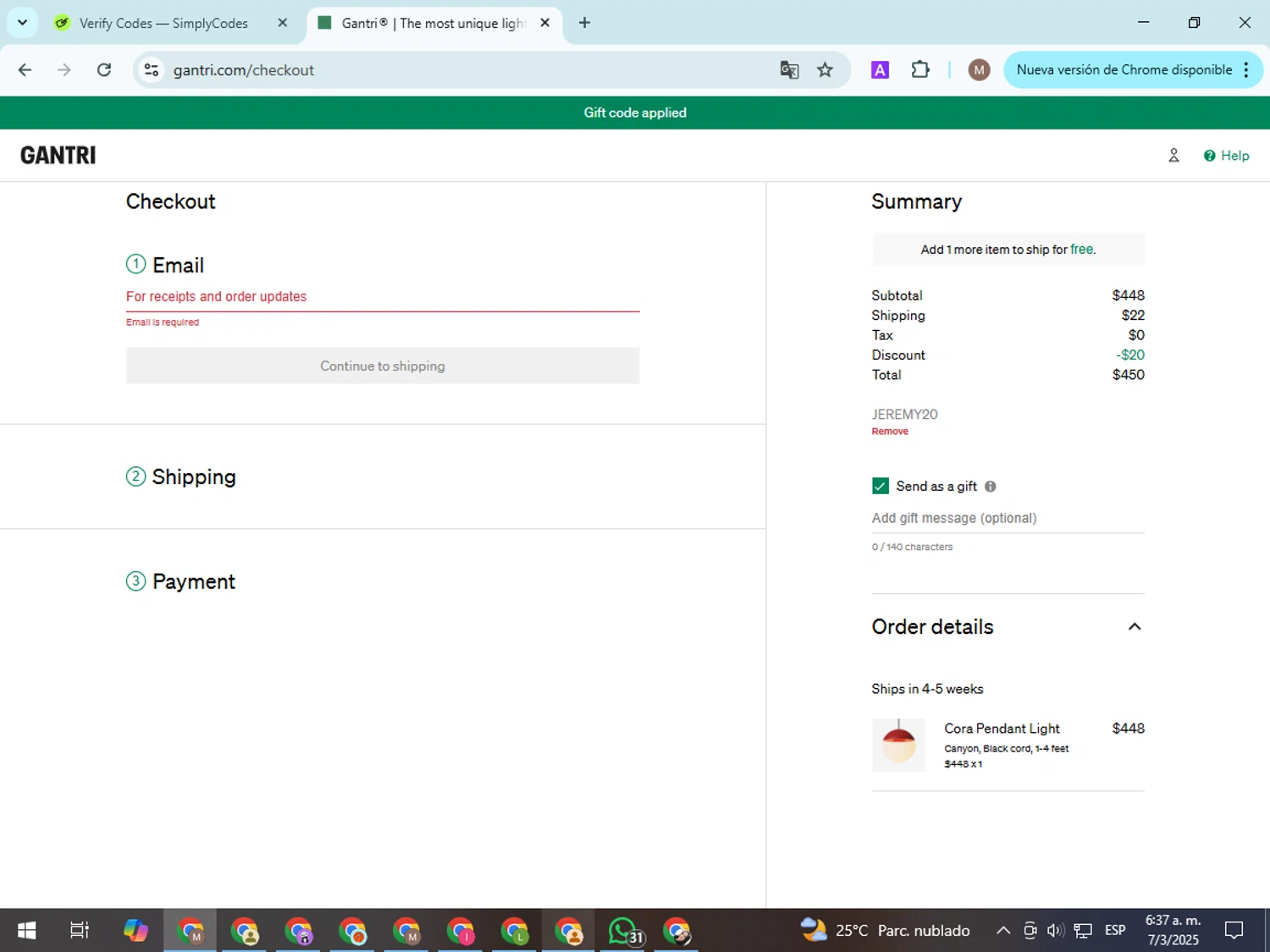
Task: Open WhatsApp from the taskbar
Action: [x=624, y=931]
